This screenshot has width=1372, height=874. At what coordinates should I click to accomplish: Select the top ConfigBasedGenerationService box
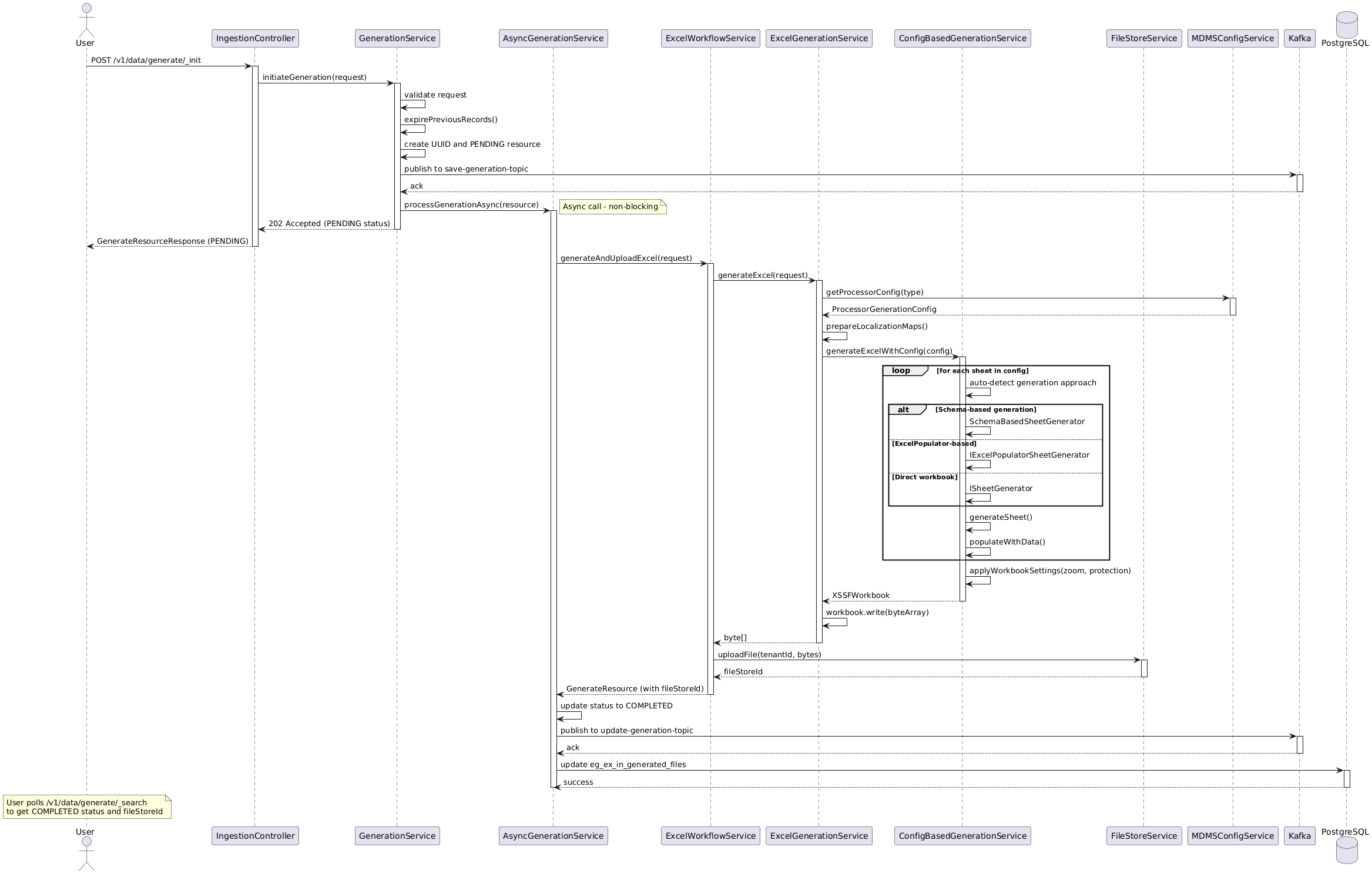(x=962, y=38)
